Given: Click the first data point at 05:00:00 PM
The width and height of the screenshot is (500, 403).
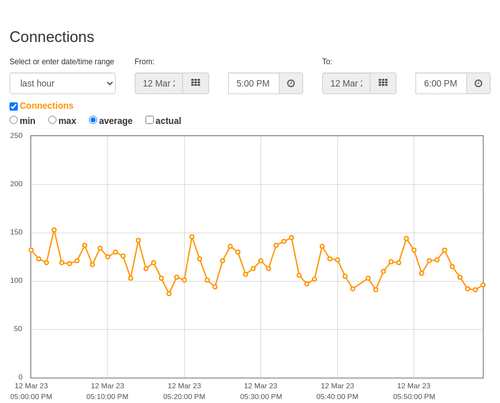Looking at the screenshot, I should pos(31,250).
